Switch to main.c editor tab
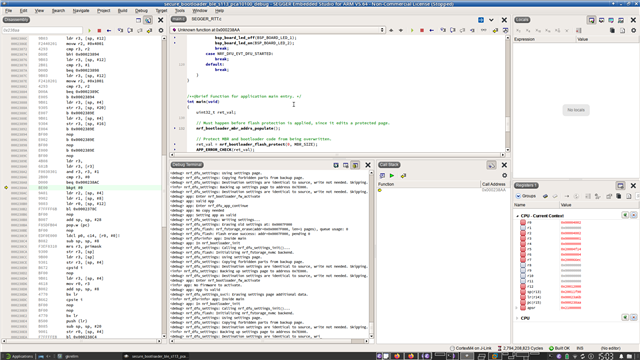 coord(178,19)
